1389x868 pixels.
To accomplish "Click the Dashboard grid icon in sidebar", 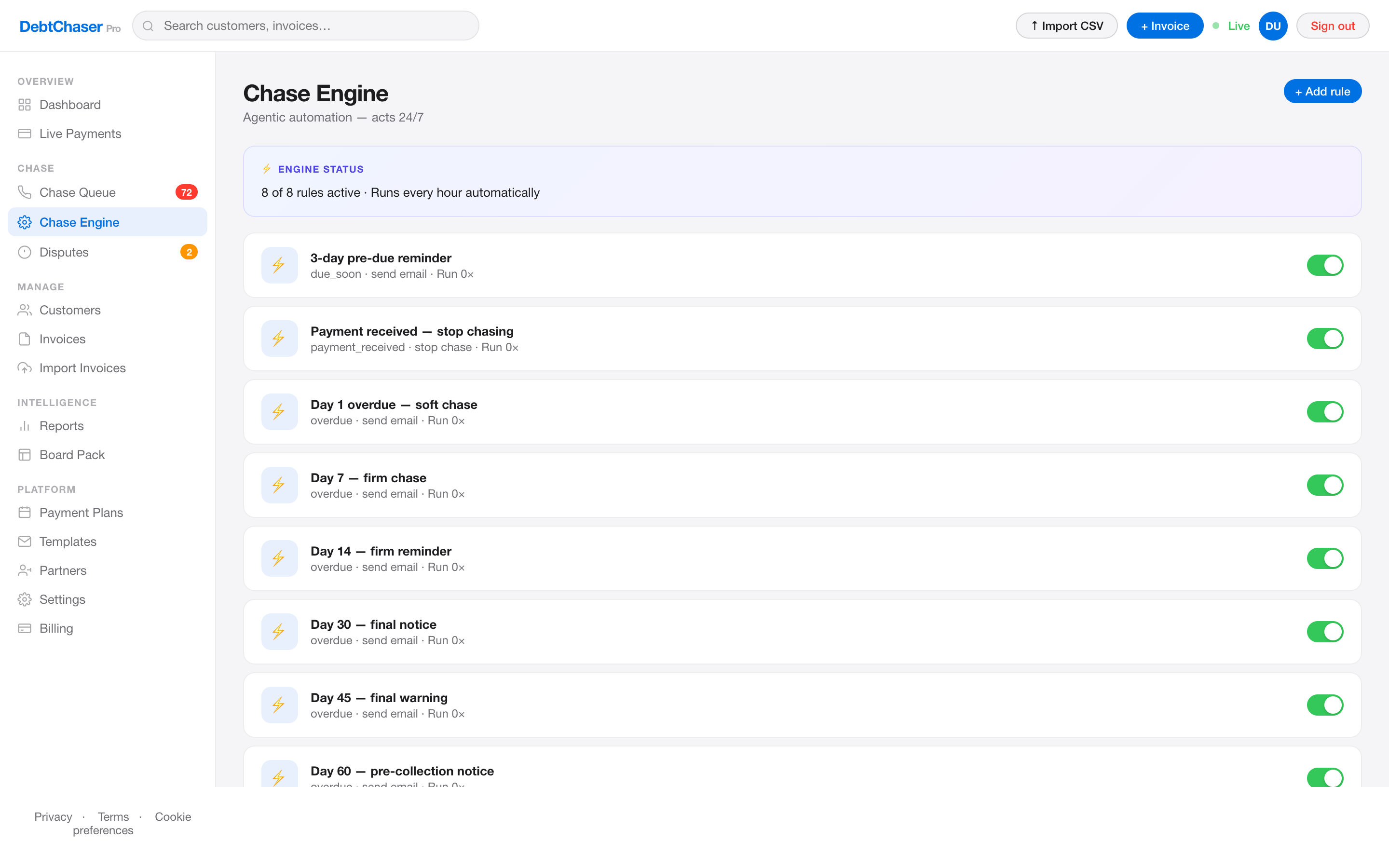I will (x=24, y=105).
